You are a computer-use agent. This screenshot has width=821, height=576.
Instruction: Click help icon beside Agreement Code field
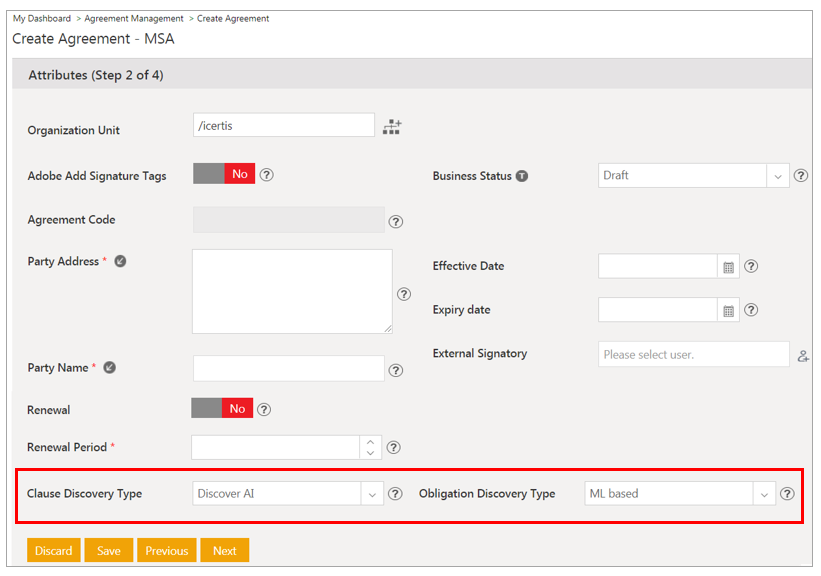(x=395, y=222)
